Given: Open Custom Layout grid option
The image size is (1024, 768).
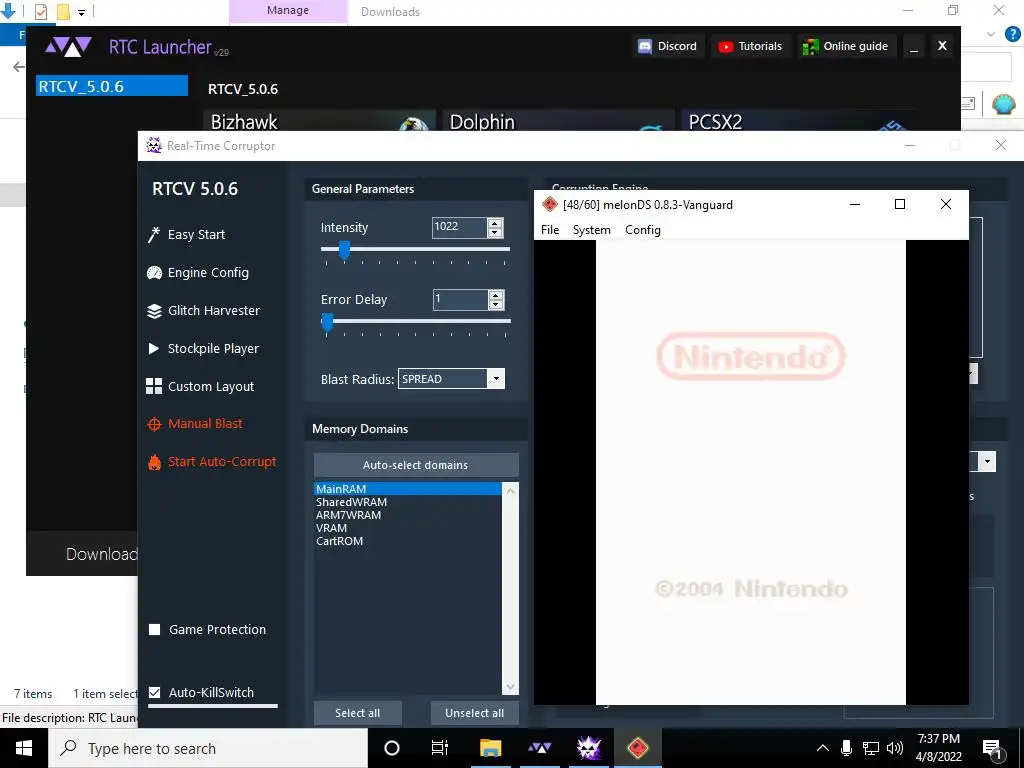Looking at the screenshot, I should click(x=200, y=386).
